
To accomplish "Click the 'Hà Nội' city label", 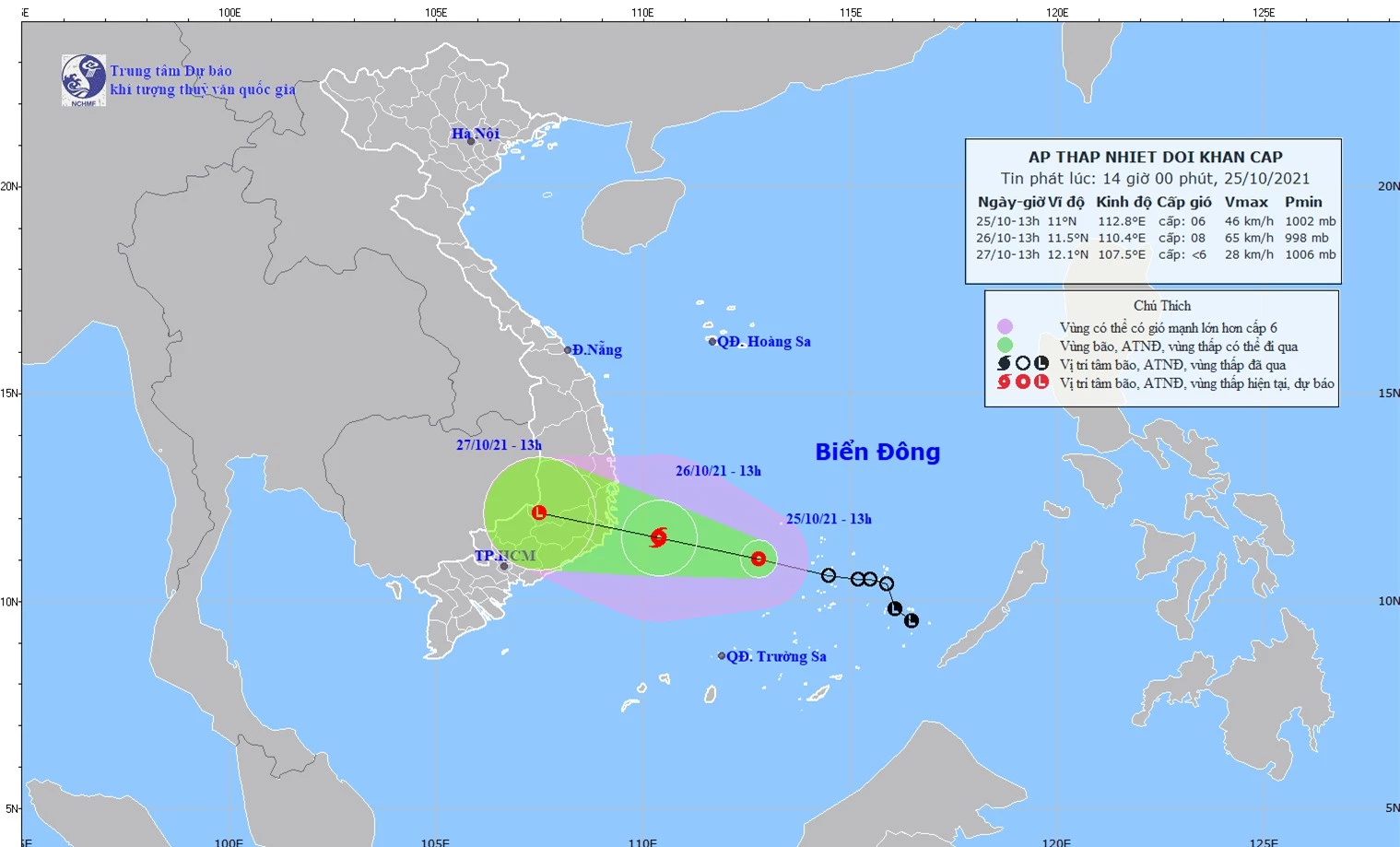I will [476, 134].
